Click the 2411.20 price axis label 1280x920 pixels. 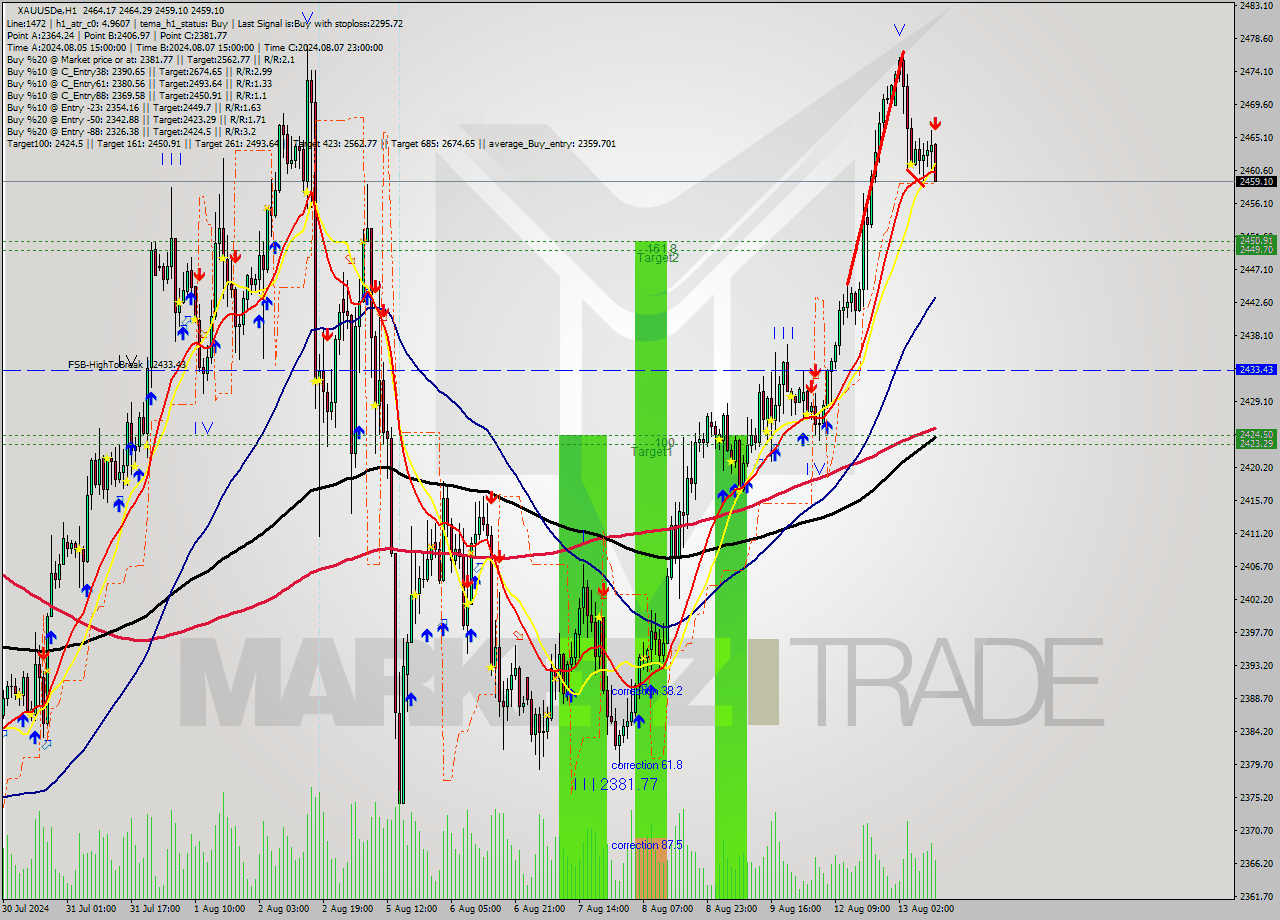point(1256,533)
